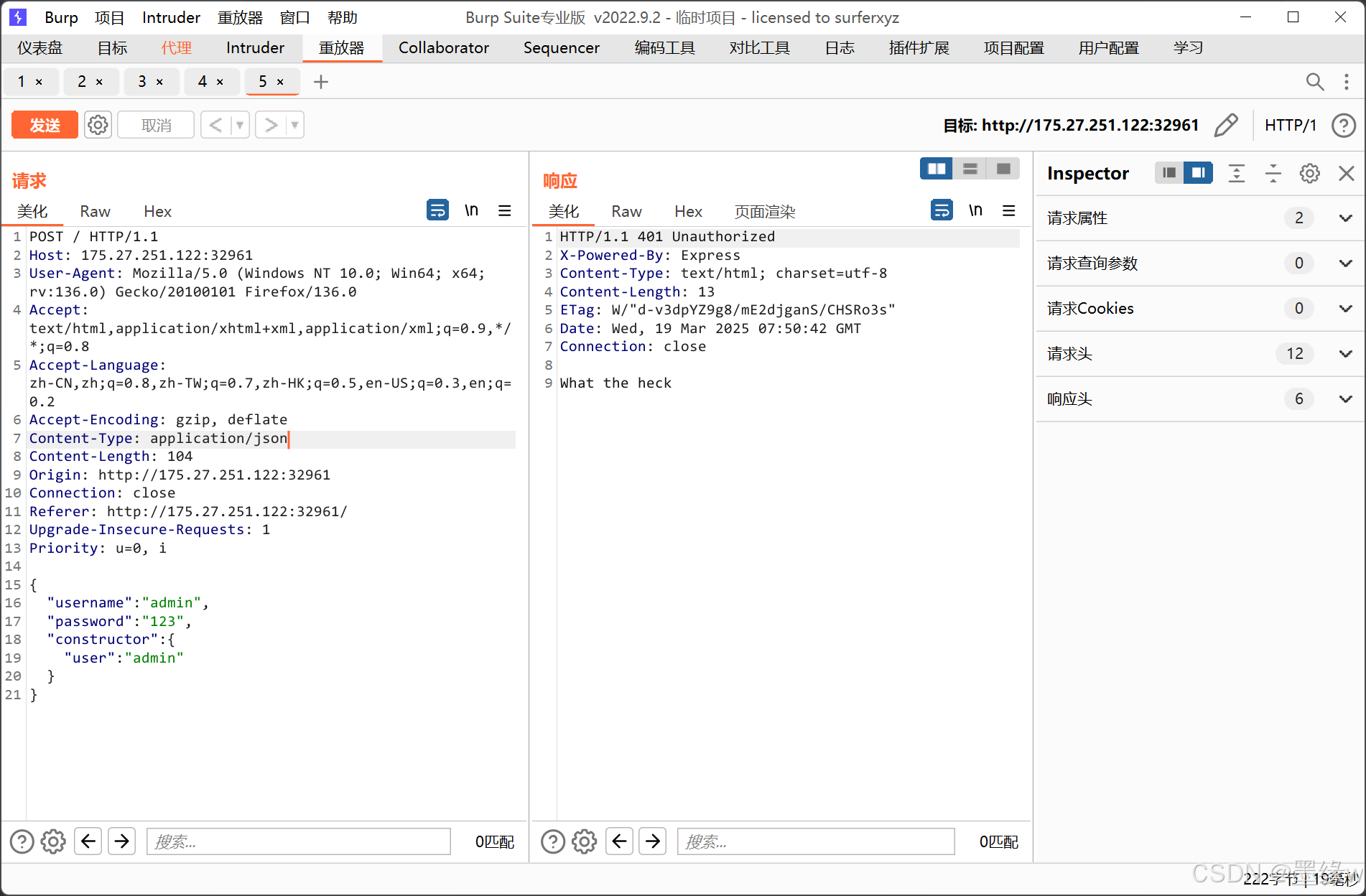Screen dimensions: 1366x896
Task: Open Inspector settings gear
Action: [1310, 173]
